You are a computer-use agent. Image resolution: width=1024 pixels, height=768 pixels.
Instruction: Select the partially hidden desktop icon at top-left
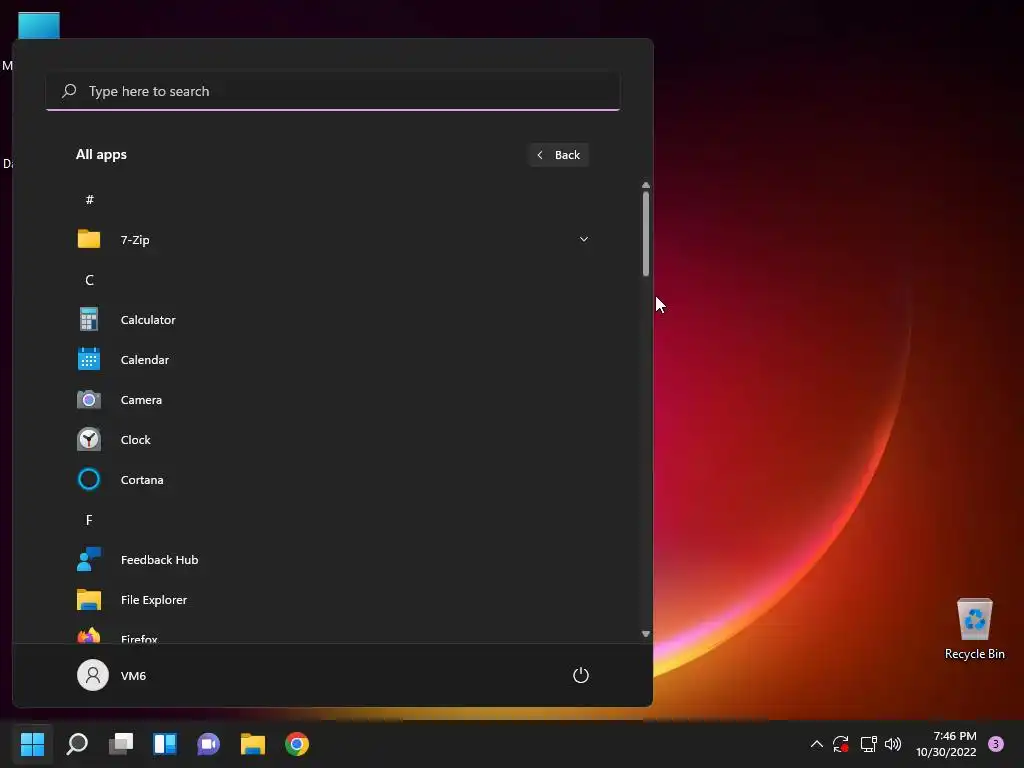pos(39,25)
